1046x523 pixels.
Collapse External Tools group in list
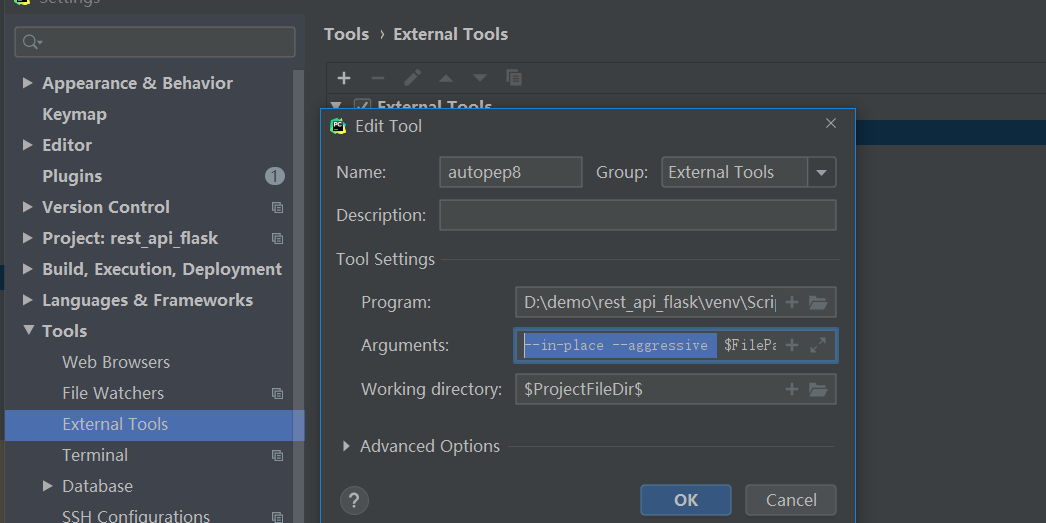point(336,105)
